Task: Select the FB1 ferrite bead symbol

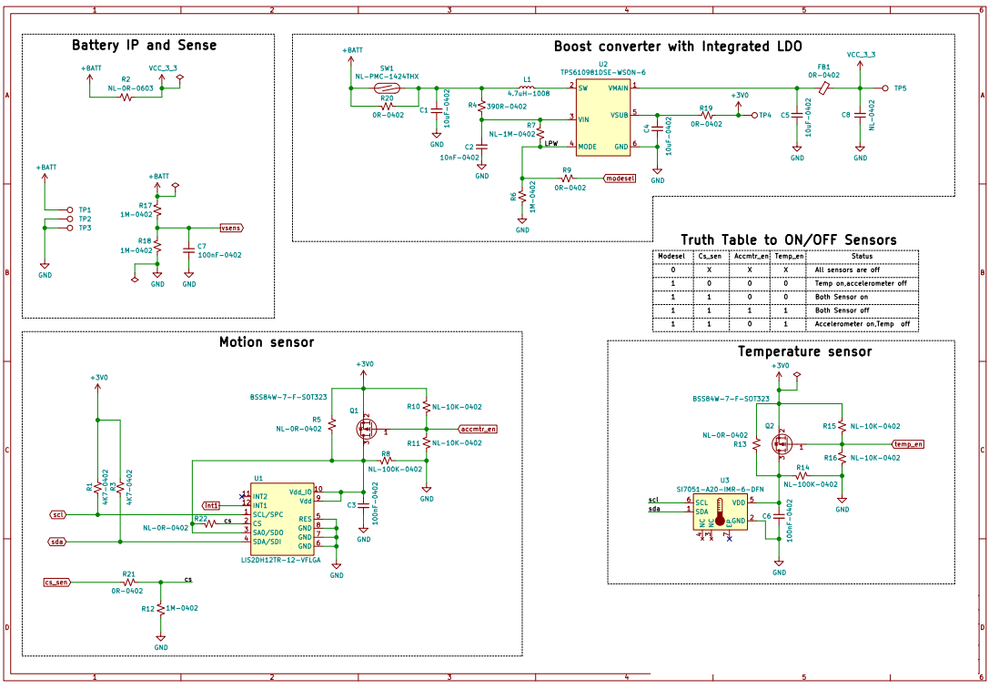Action: point(824,88)
